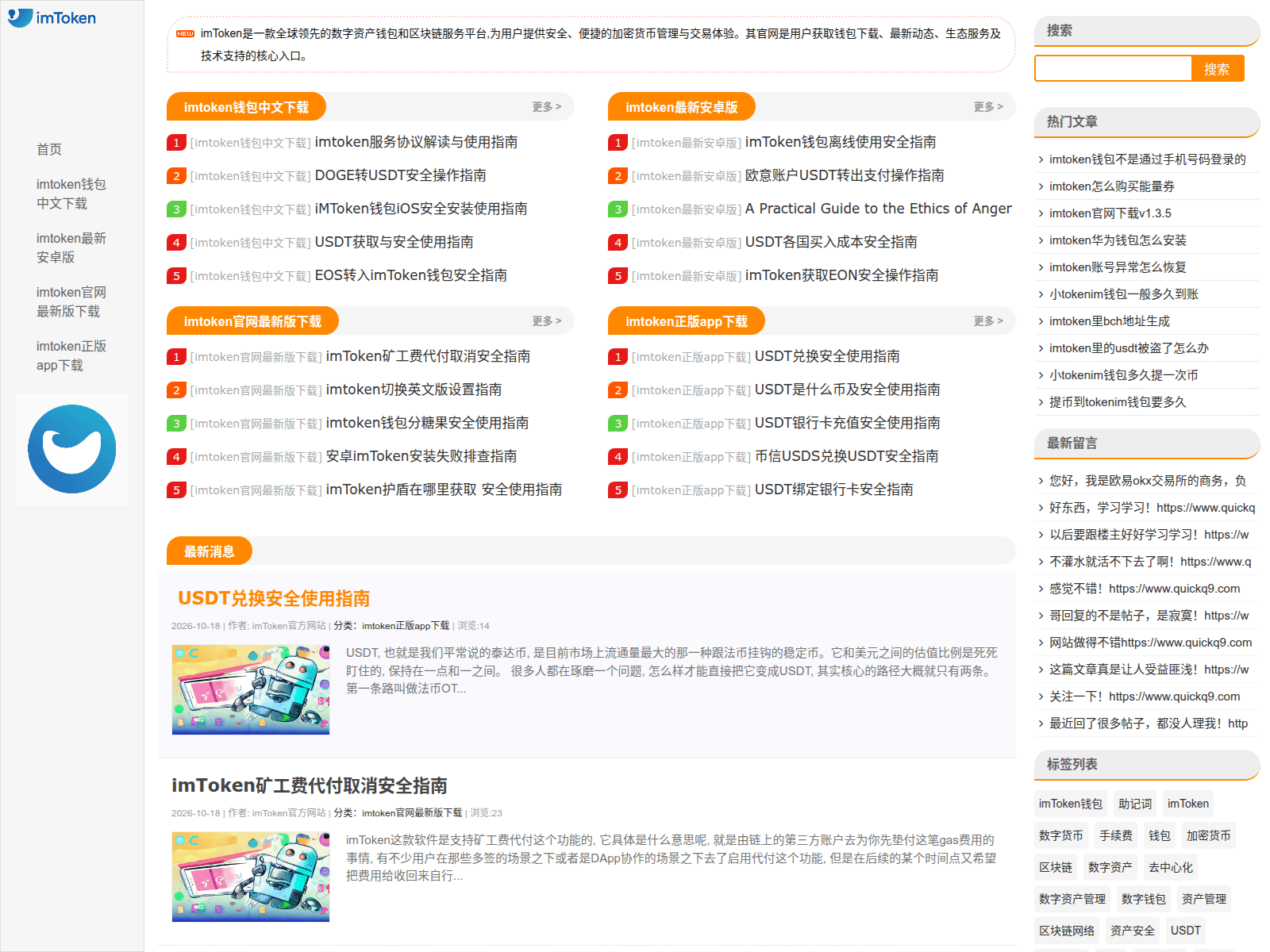The width and height of the screenshot is (1270, 952).
Task: Click the imtoken正版app下载 category in first news meta
Action: (x=406, y=626)
